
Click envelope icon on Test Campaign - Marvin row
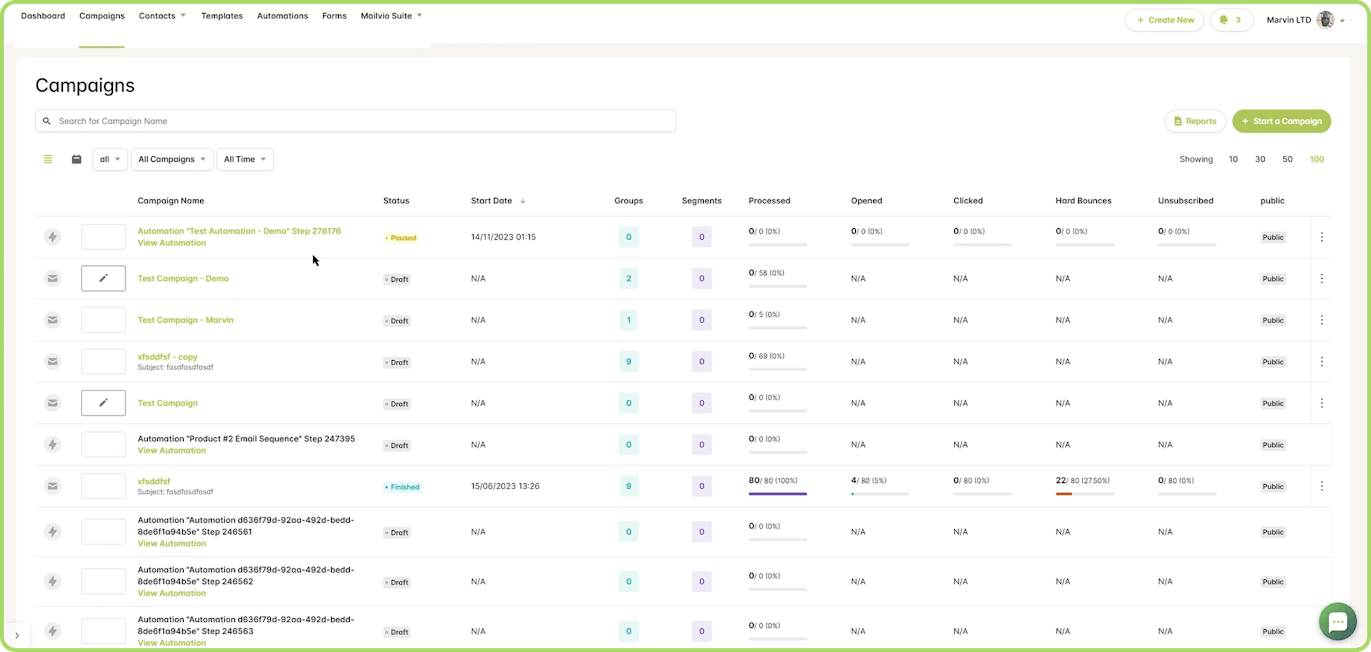53,320
